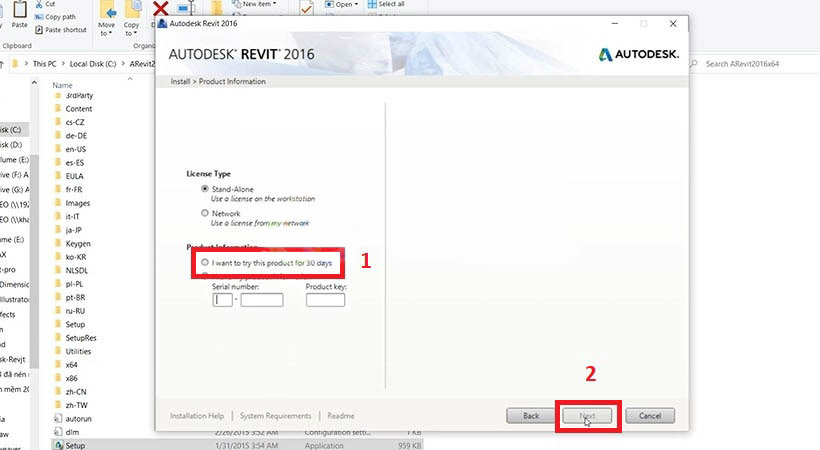Open the Readme link
The image size is (820, 450).
(x=341, y=416)
